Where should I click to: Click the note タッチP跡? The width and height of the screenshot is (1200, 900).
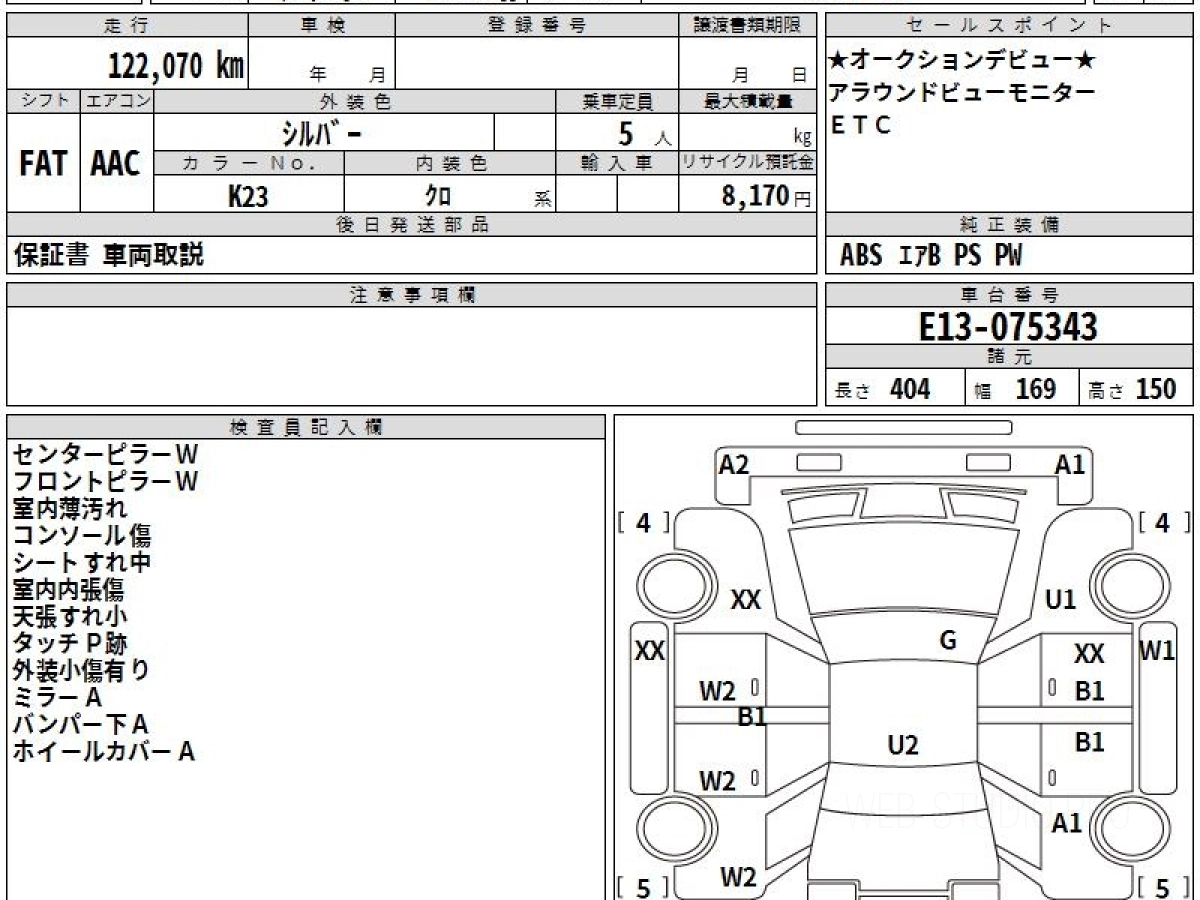(70, 644)
